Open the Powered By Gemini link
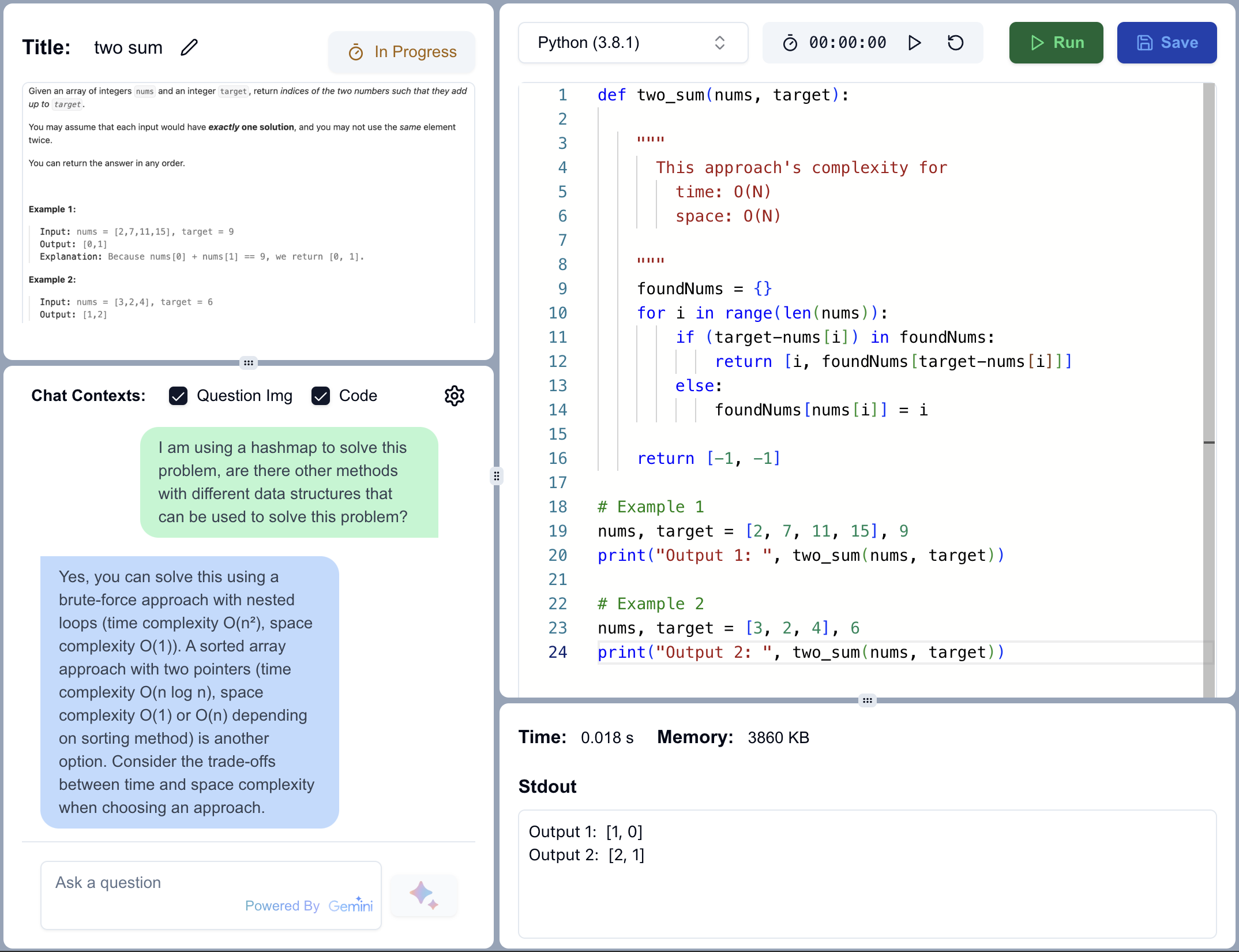 (x=309, y=905)
